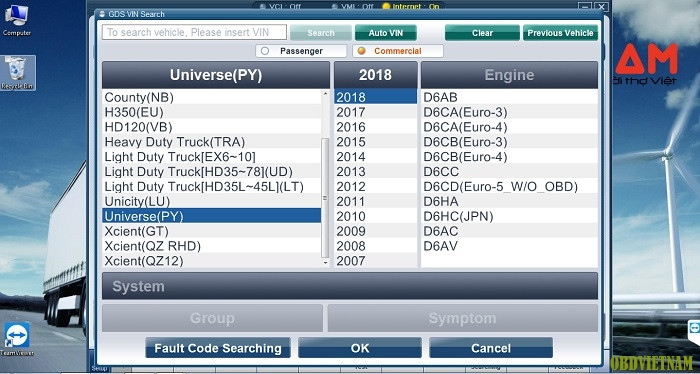
Task: Click the Engine column header
Action: point(509,75)
